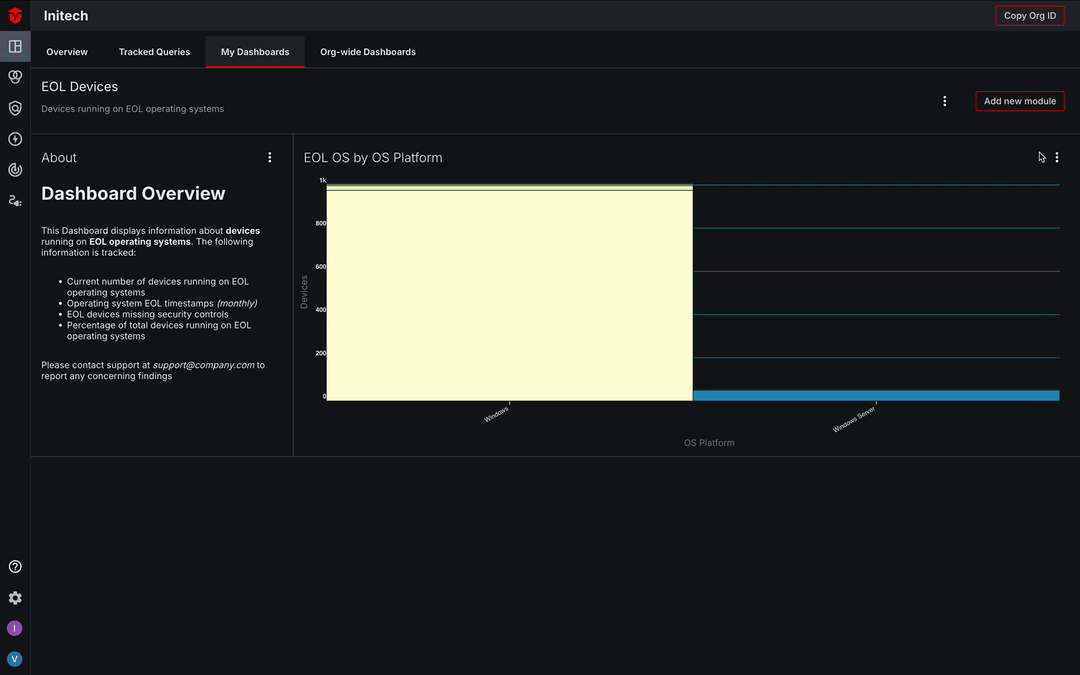Viewport: 1080px width, 675px height.
Task: Click the red logo icon in the sidebar
Action: click(15, 15)
